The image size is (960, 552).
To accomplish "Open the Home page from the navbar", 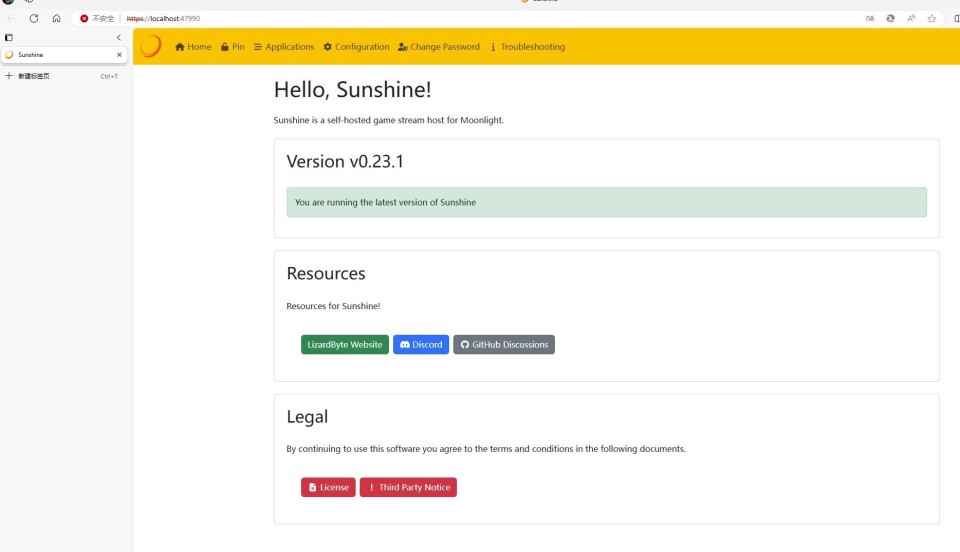I will (x=193, y=47).
